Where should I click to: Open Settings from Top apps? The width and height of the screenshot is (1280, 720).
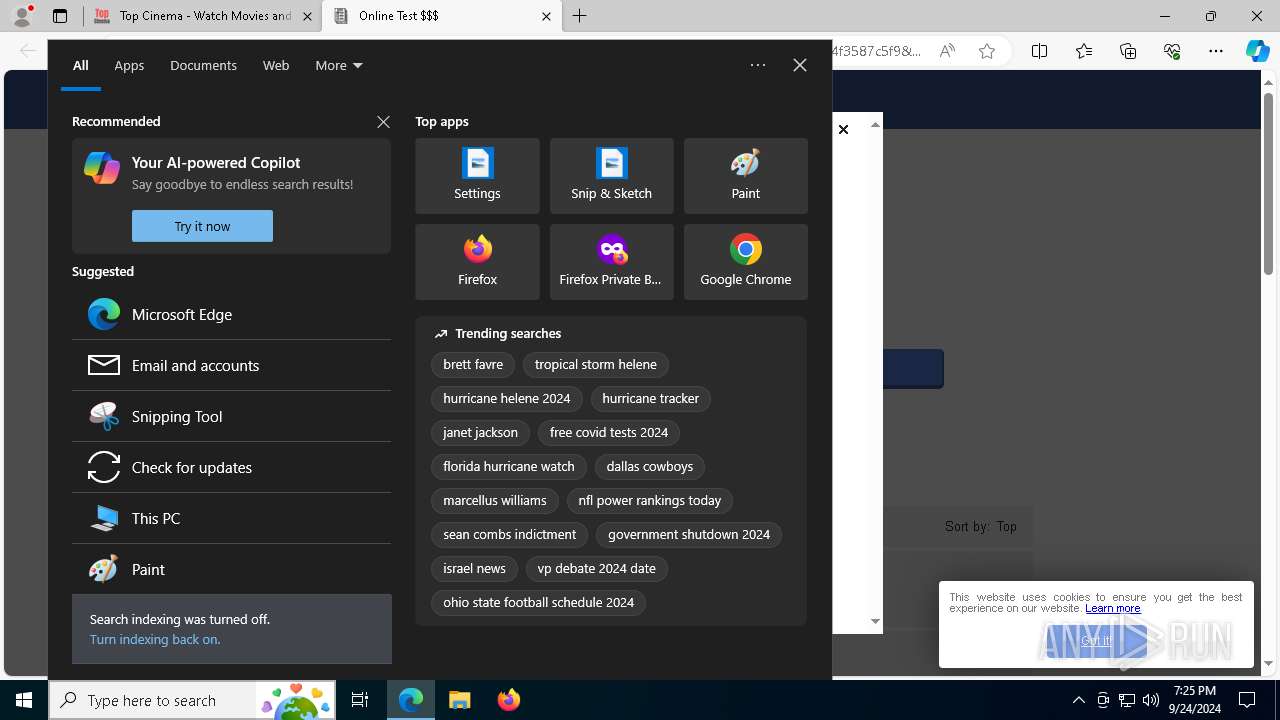tap(477, 176)
